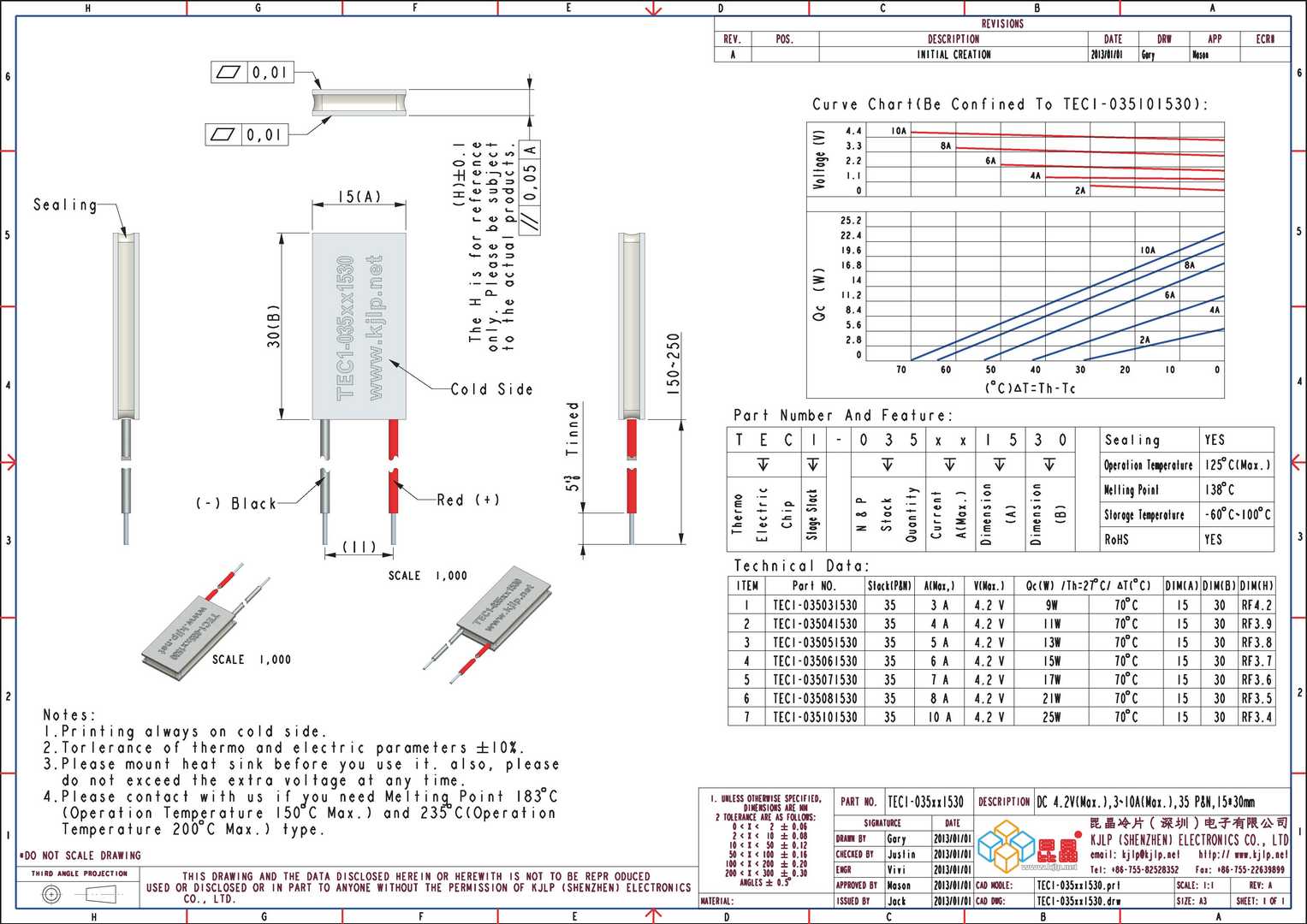
Task: Click the Part Number And Feature heading
Action: tap(843, 415)
